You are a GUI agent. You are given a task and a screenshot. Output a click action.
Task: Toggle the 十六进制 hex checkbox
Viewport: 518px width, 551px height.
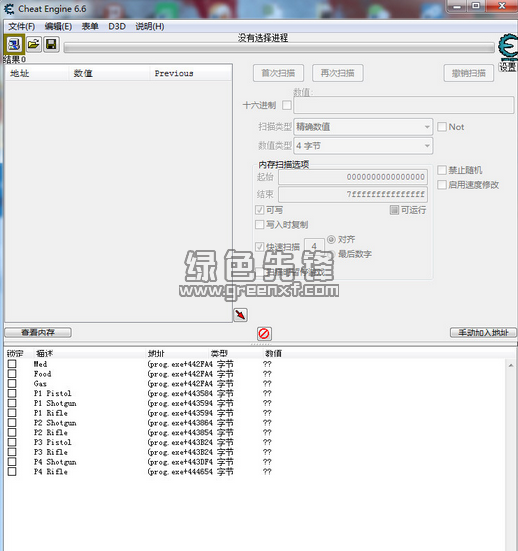287,105
